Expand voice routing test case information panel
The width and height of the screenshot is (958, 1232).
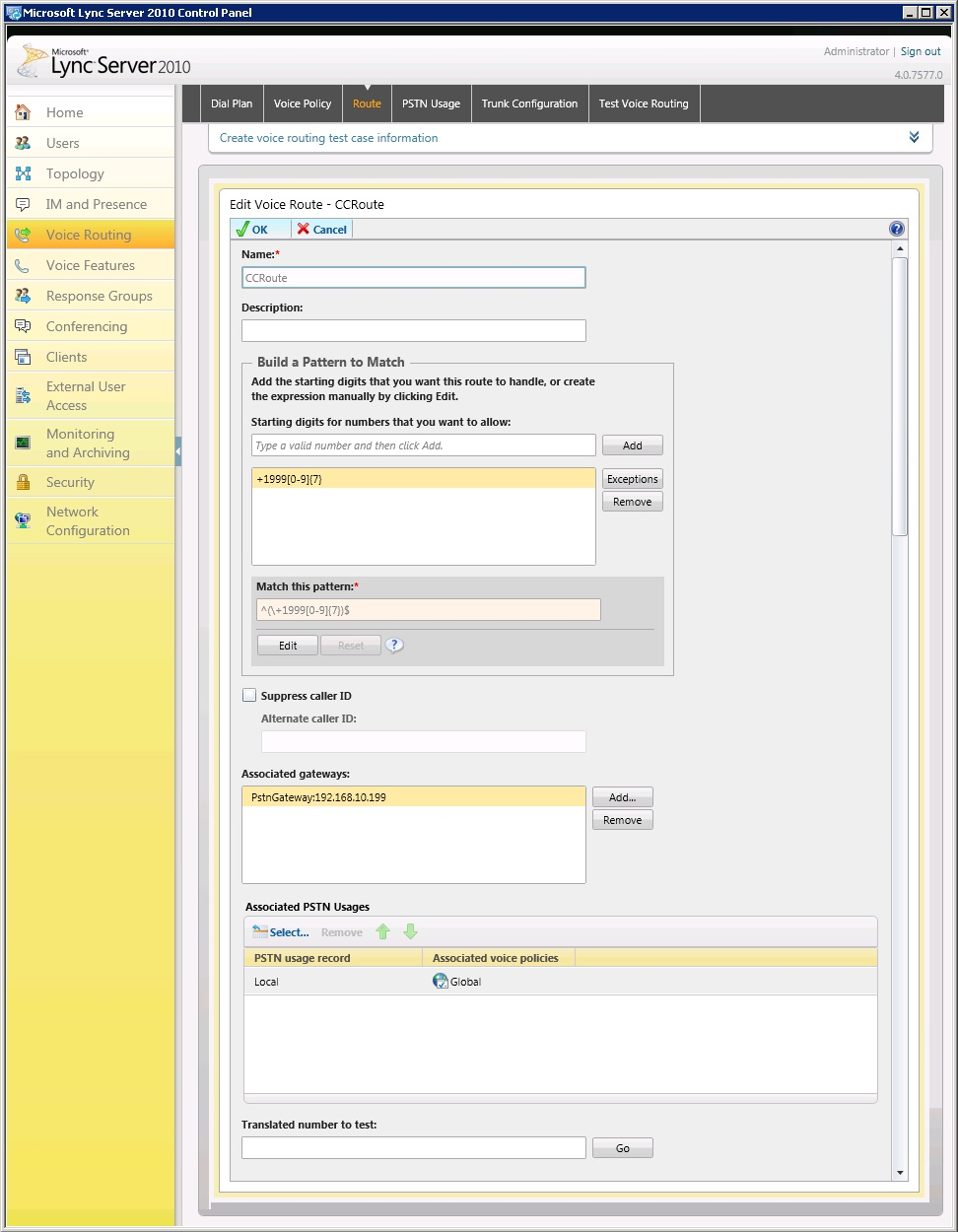coord(914,138)
